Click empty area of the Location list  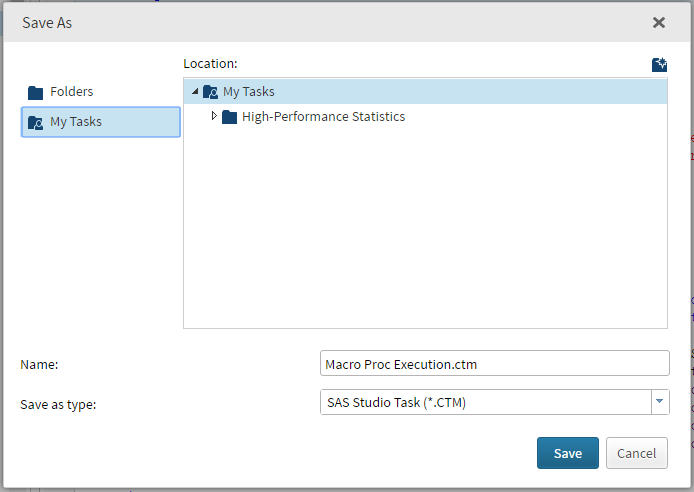425,230
